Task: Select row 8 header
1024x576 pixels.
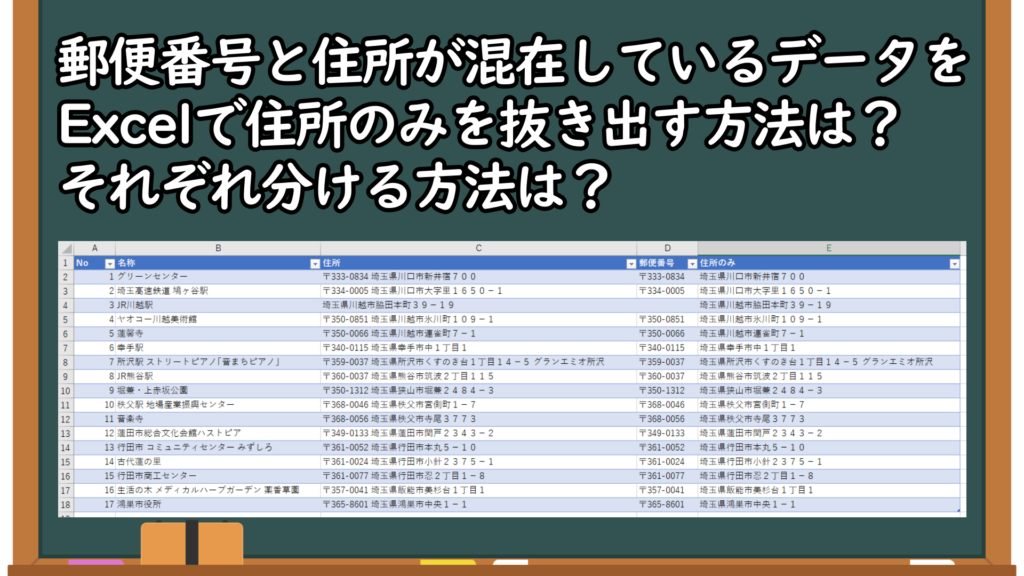Action: [66, 362]
